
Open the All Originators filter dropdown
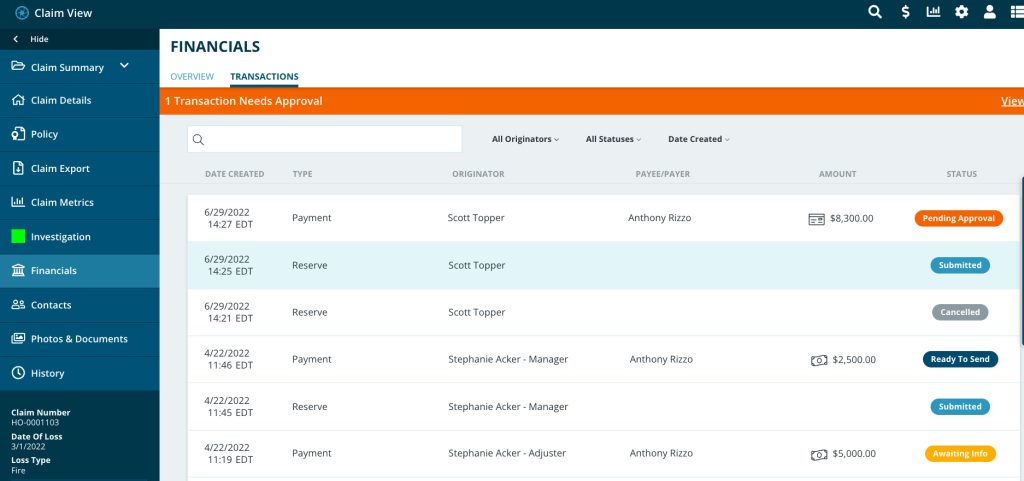click(x=525, y=139)
